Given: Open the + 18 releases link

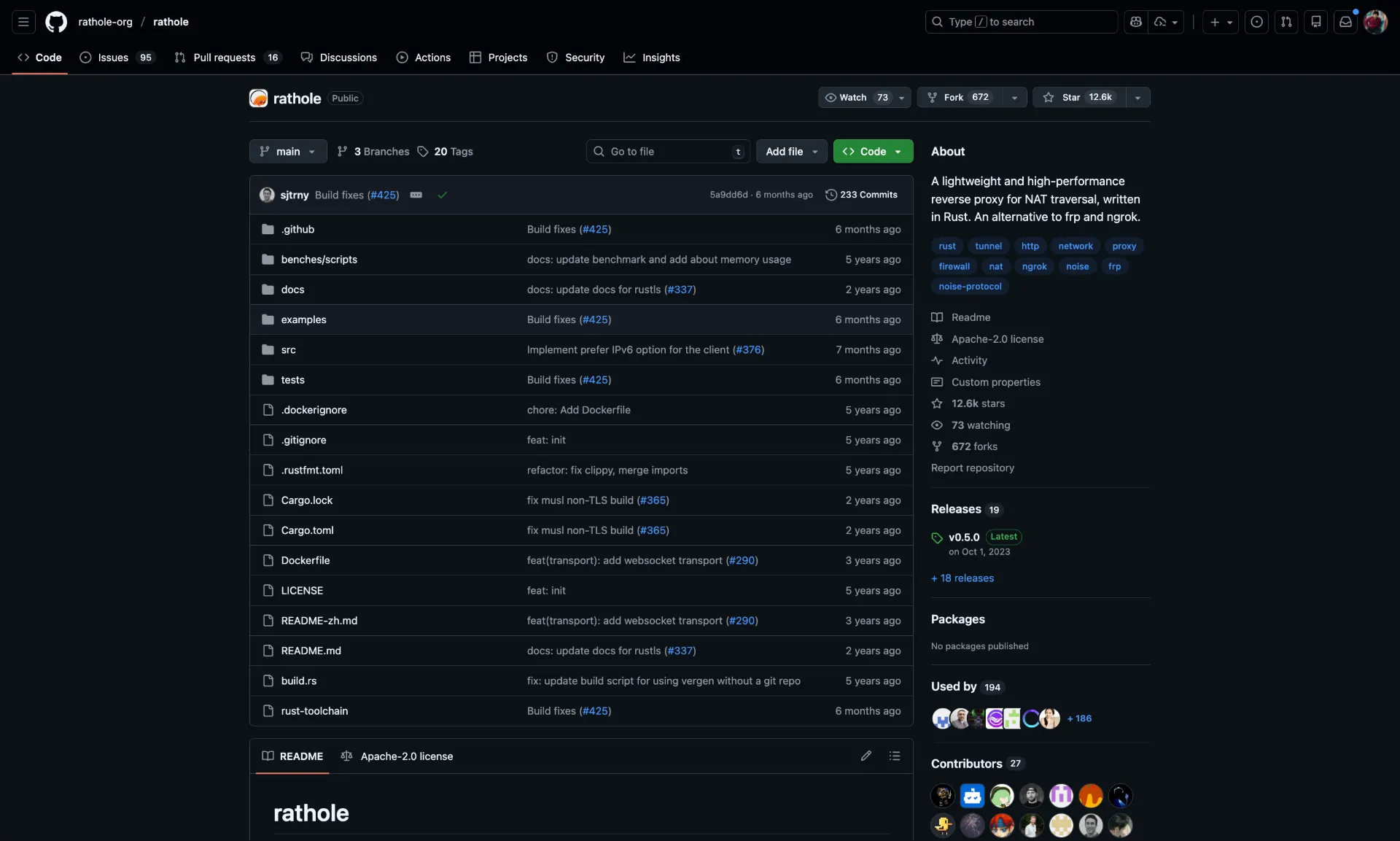Looking at the screenshot, I should [962, 578].
